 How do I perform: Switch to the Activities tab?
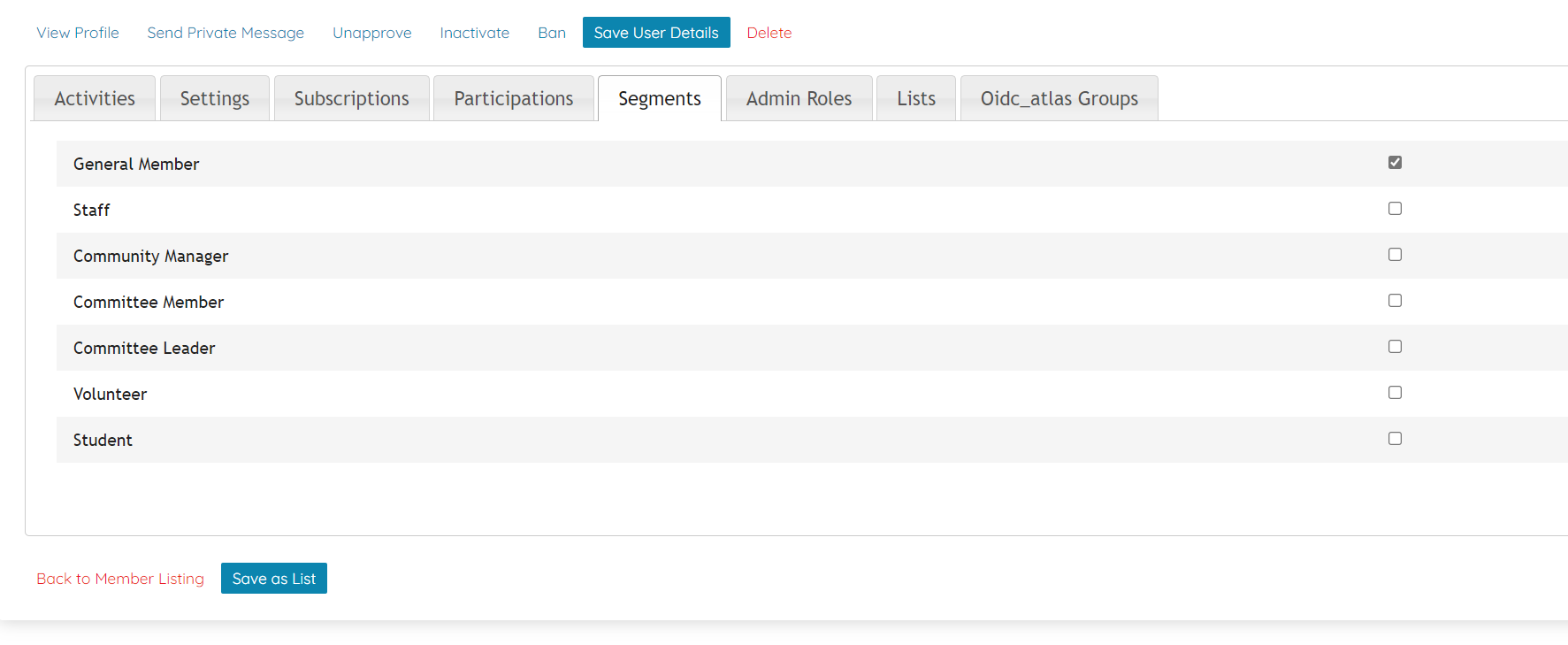(x=95, y=98)
